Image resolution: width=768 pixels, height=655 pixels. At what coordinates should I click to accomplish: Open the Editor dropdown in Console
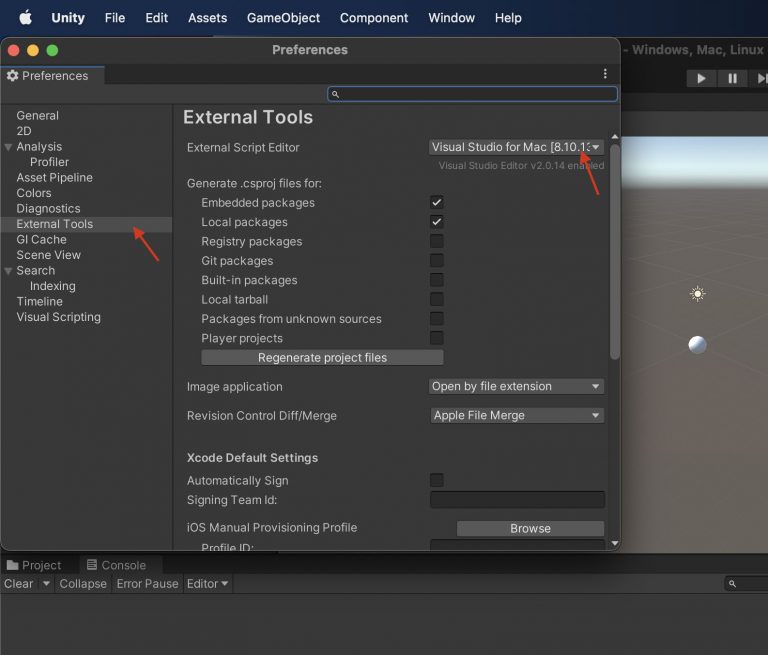[207, 584]
